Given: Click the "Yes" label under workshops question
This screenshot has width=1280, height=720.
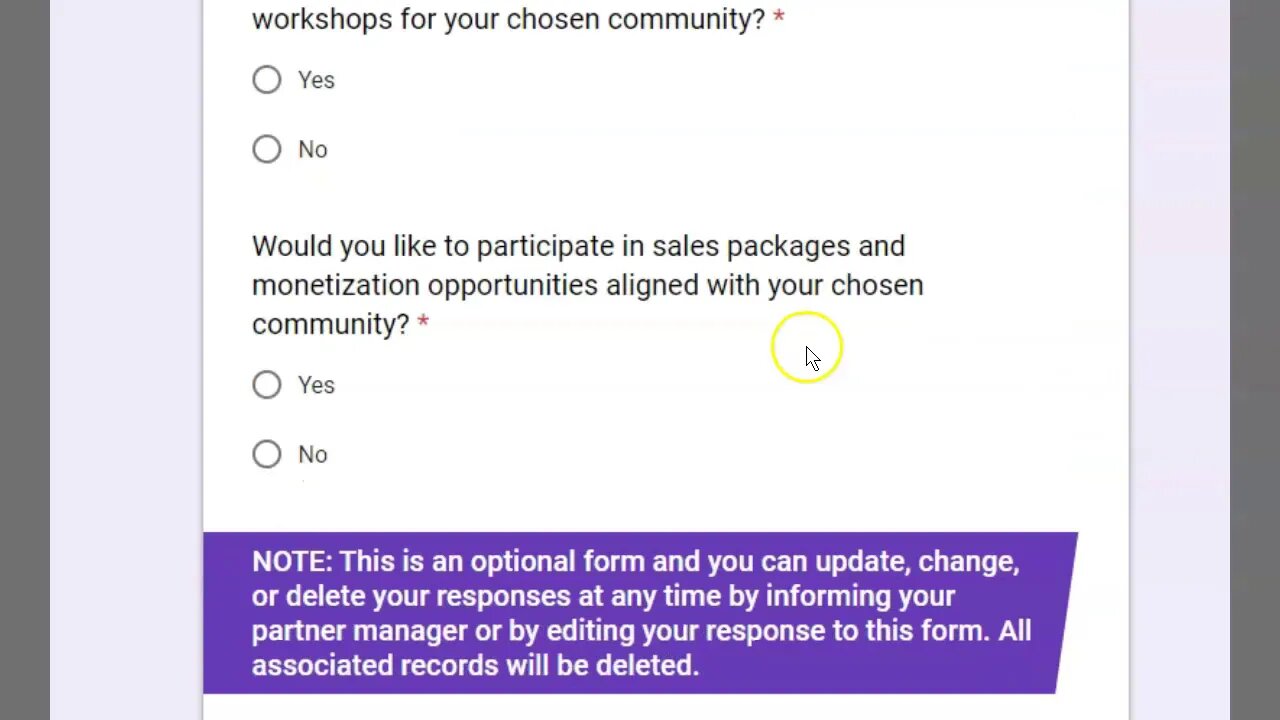Looking at the screenshot, I should (x=316, y=80).
